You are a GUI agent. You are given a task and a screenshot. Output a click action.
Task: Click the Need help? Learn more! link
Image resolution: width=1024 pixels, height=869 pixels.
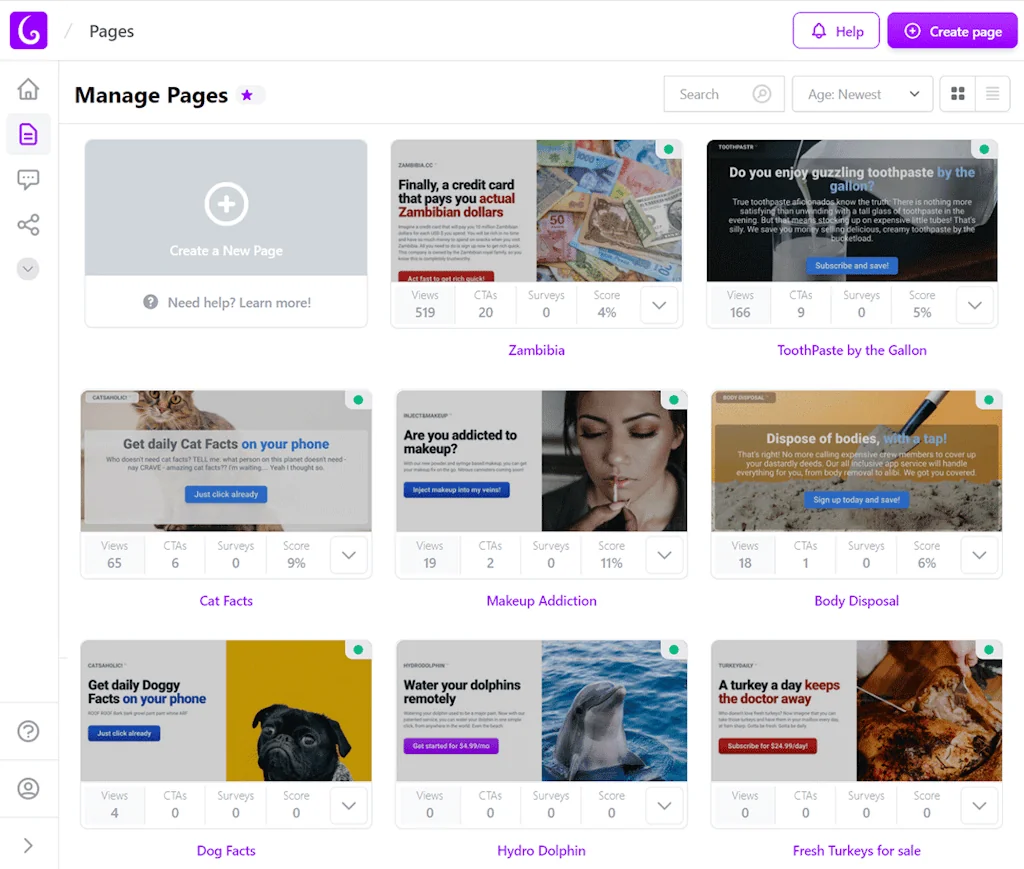click(239, 302)
